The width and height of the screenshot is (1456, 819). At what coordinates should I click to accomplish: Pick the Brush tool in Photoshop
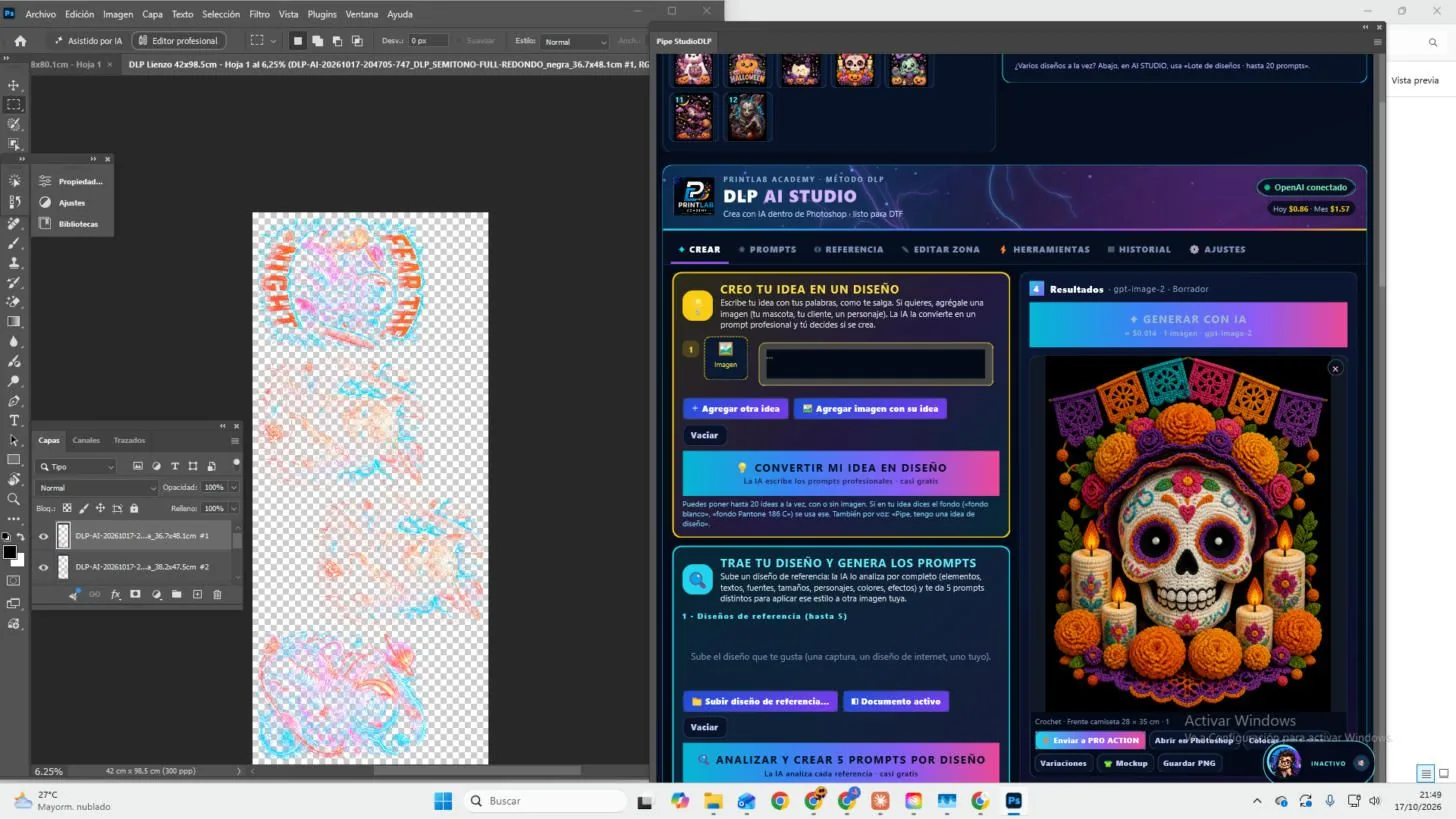pyautogui.click(x=14, y=243)
